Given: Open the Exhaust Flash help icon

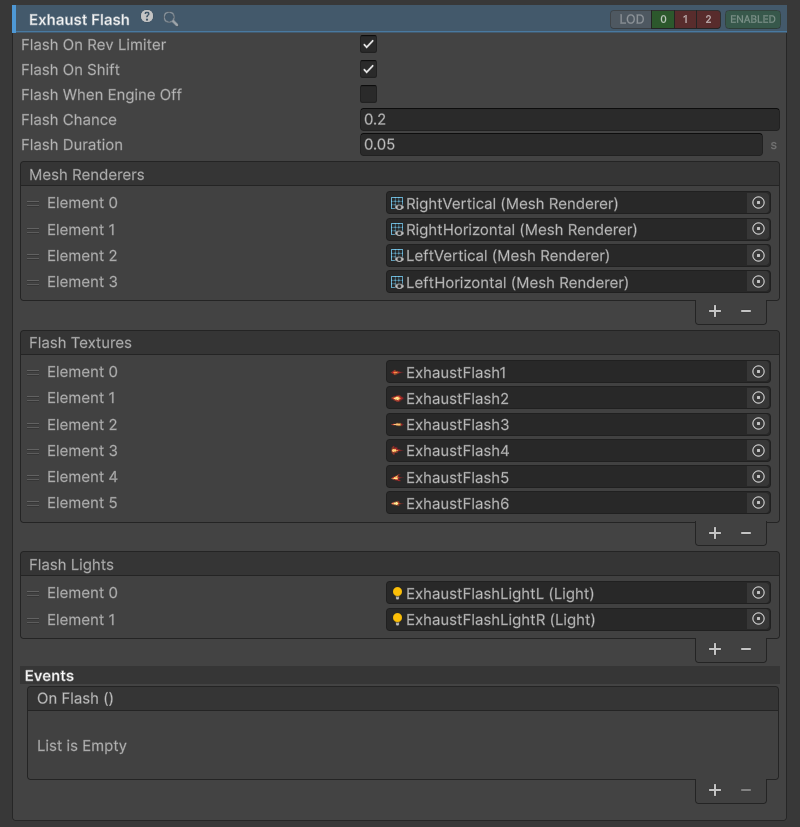Looking at the screenshot, I should [147, 17].
